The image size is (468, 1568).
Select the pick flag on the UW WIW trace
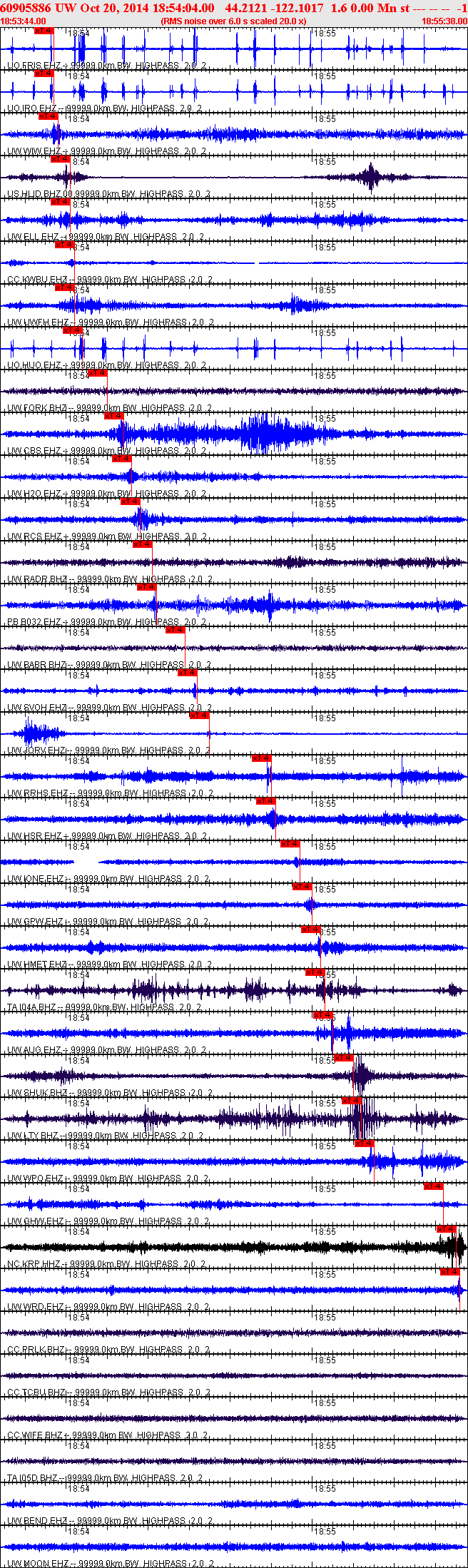tap(49, 116)
